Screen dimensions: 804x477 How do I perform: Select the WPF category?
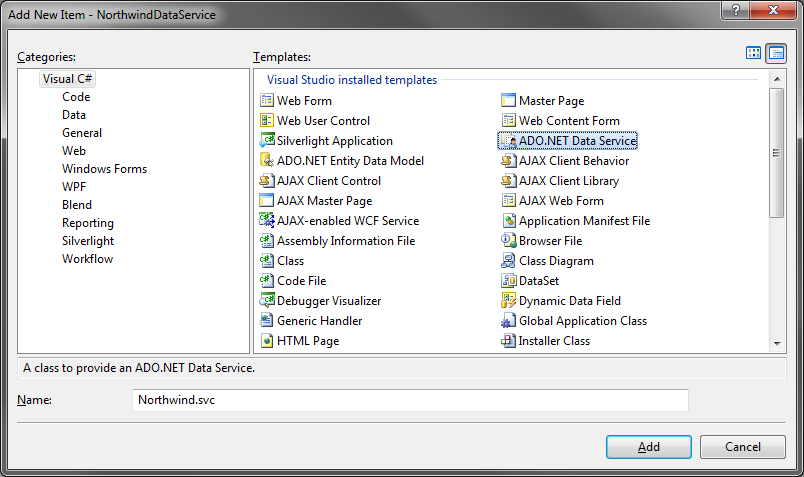point(74,187)
